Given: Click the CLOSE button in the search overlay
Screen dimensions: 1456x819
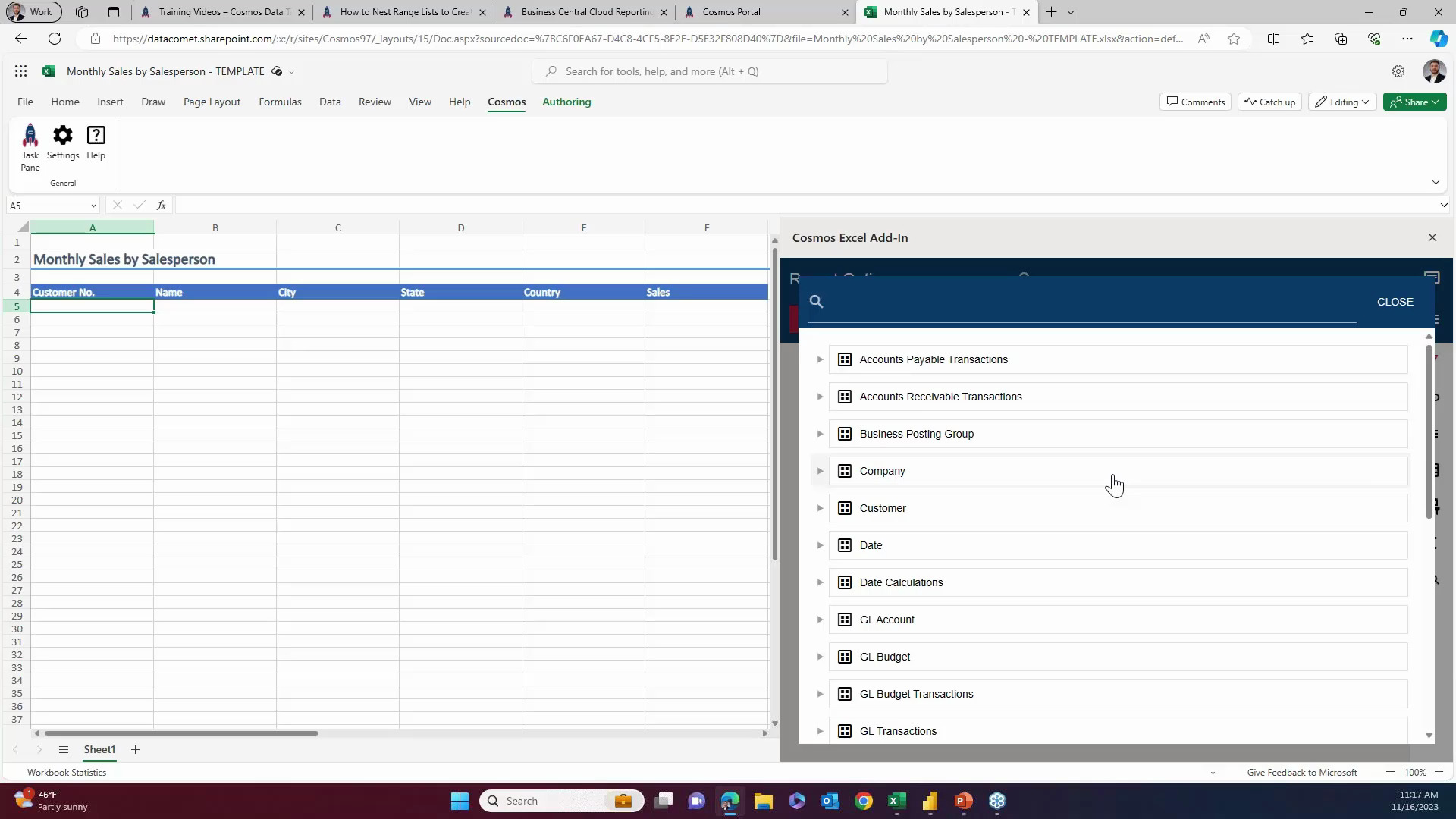Looking at the screenshot, I should pos(1395,301).
